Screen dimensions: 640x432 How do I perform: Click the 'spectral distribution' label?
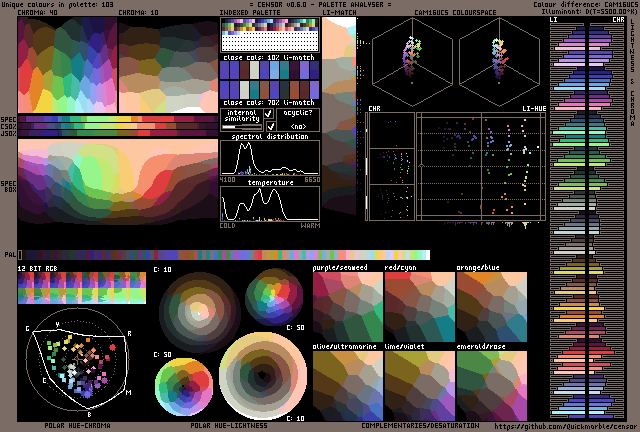click(270, 136)
